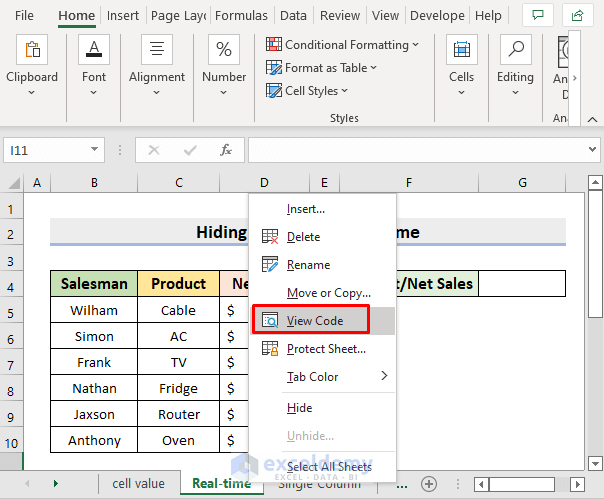Click the Insert Function fx icon
This screenshot has height=499, width=604.
[226, 150]
